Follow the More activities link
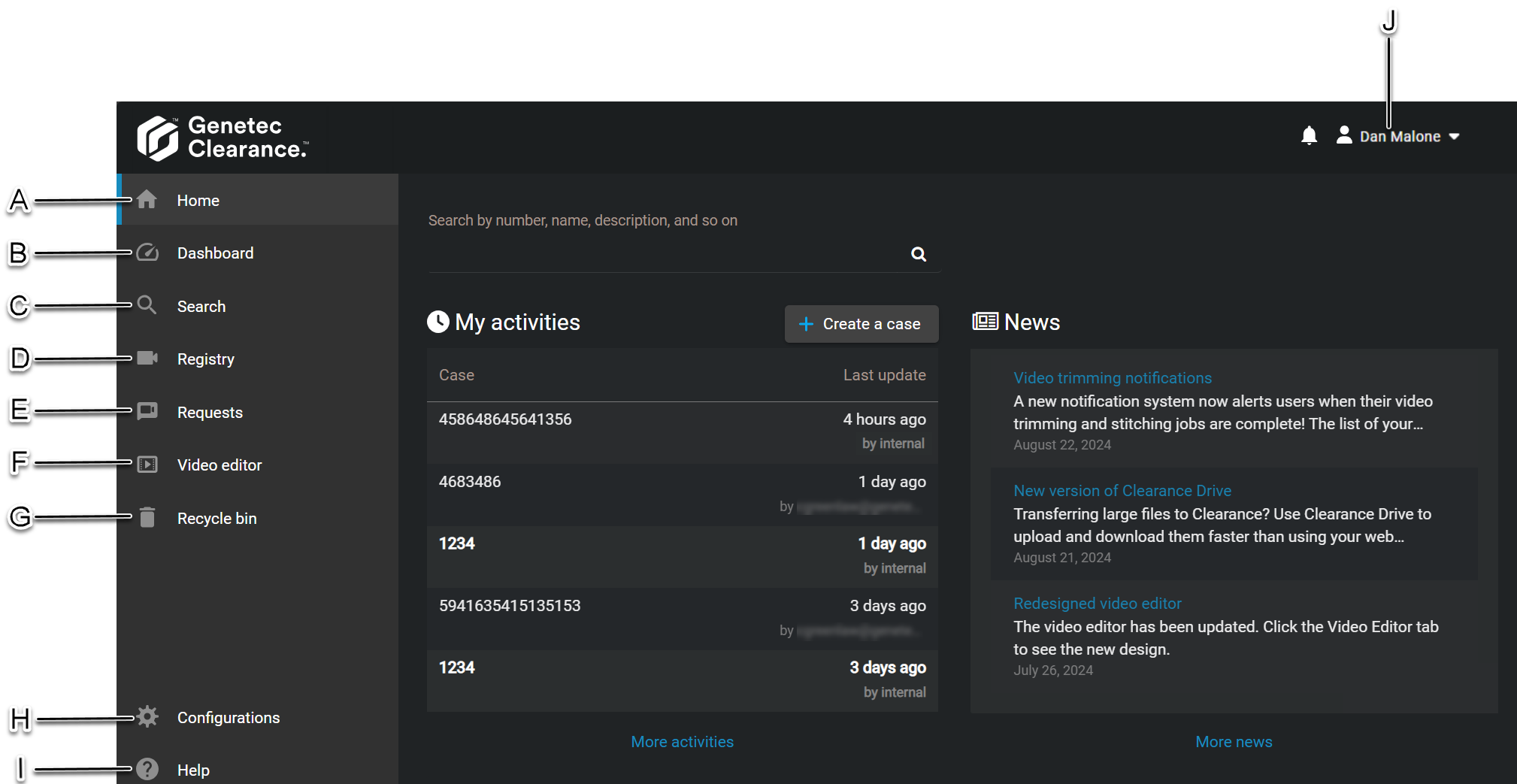 coord(682,741)
